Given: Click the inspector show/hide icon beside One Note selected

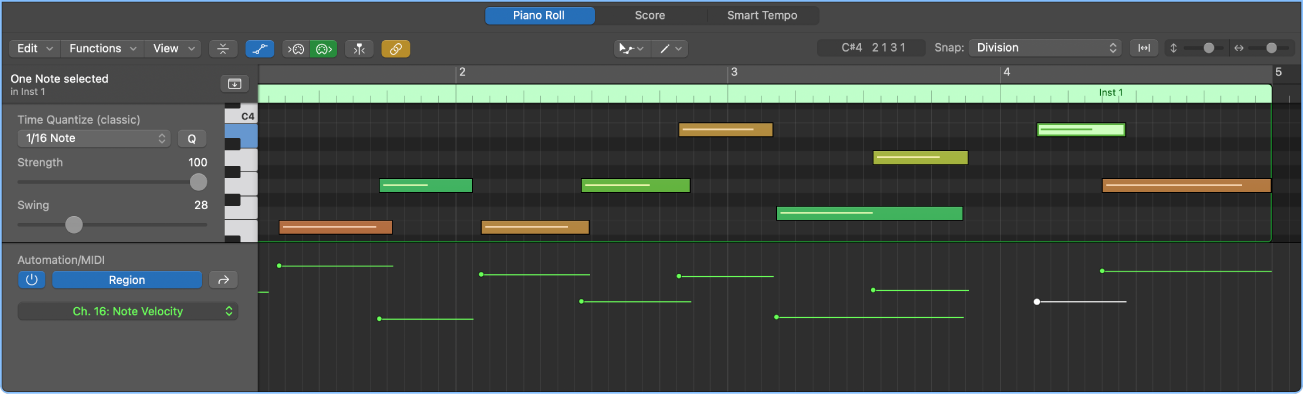Looking at the screenshot, I should (x=234, y=84).
